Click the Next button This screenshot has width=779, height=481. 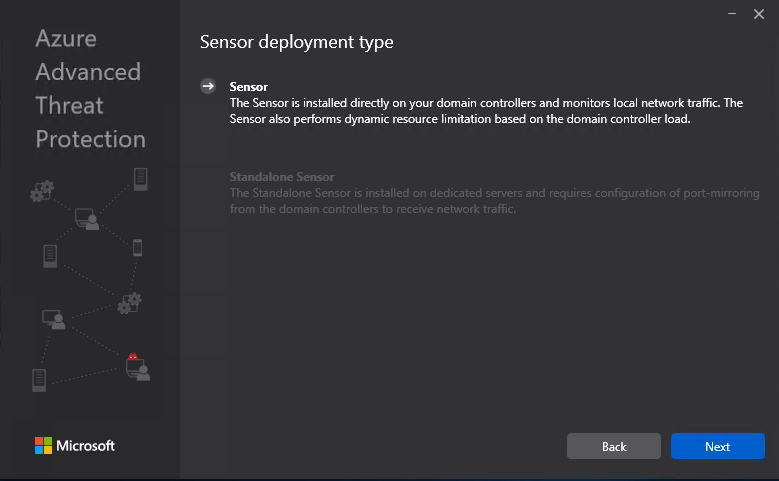pyautogui.click(x=717, y=446)
